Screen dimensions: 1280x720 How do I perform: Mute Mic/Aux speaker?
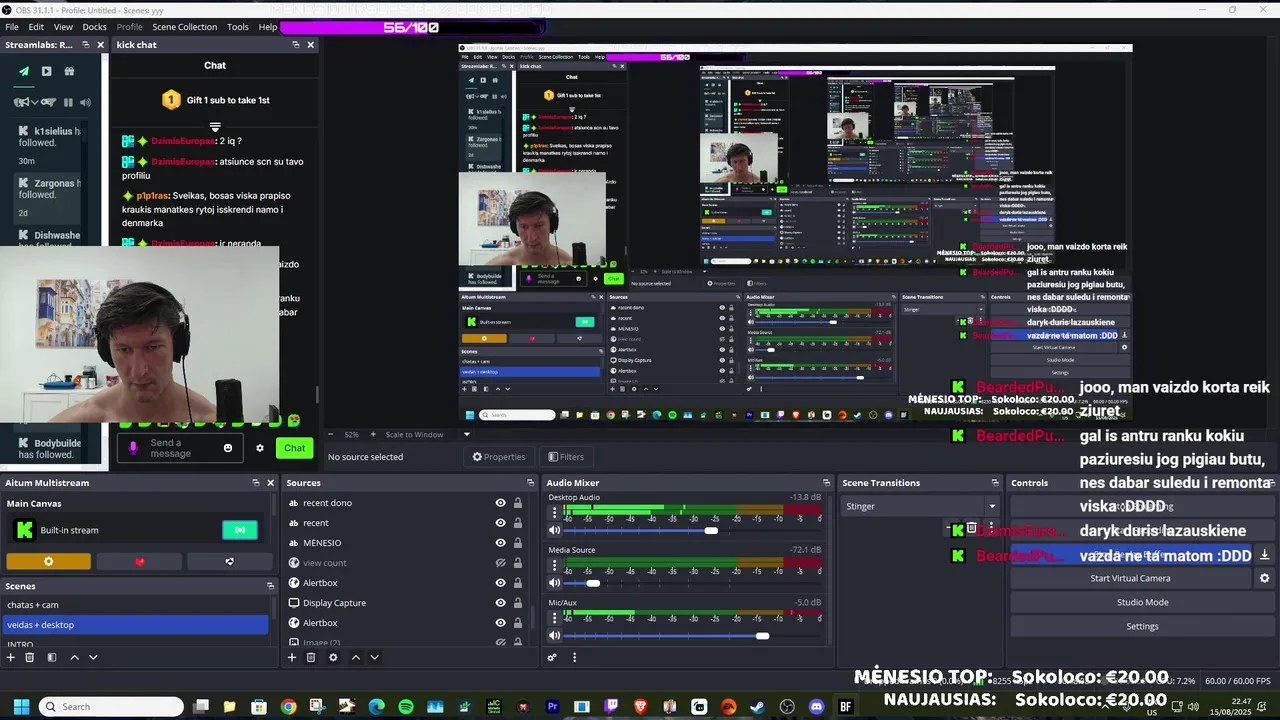[555, 636]
